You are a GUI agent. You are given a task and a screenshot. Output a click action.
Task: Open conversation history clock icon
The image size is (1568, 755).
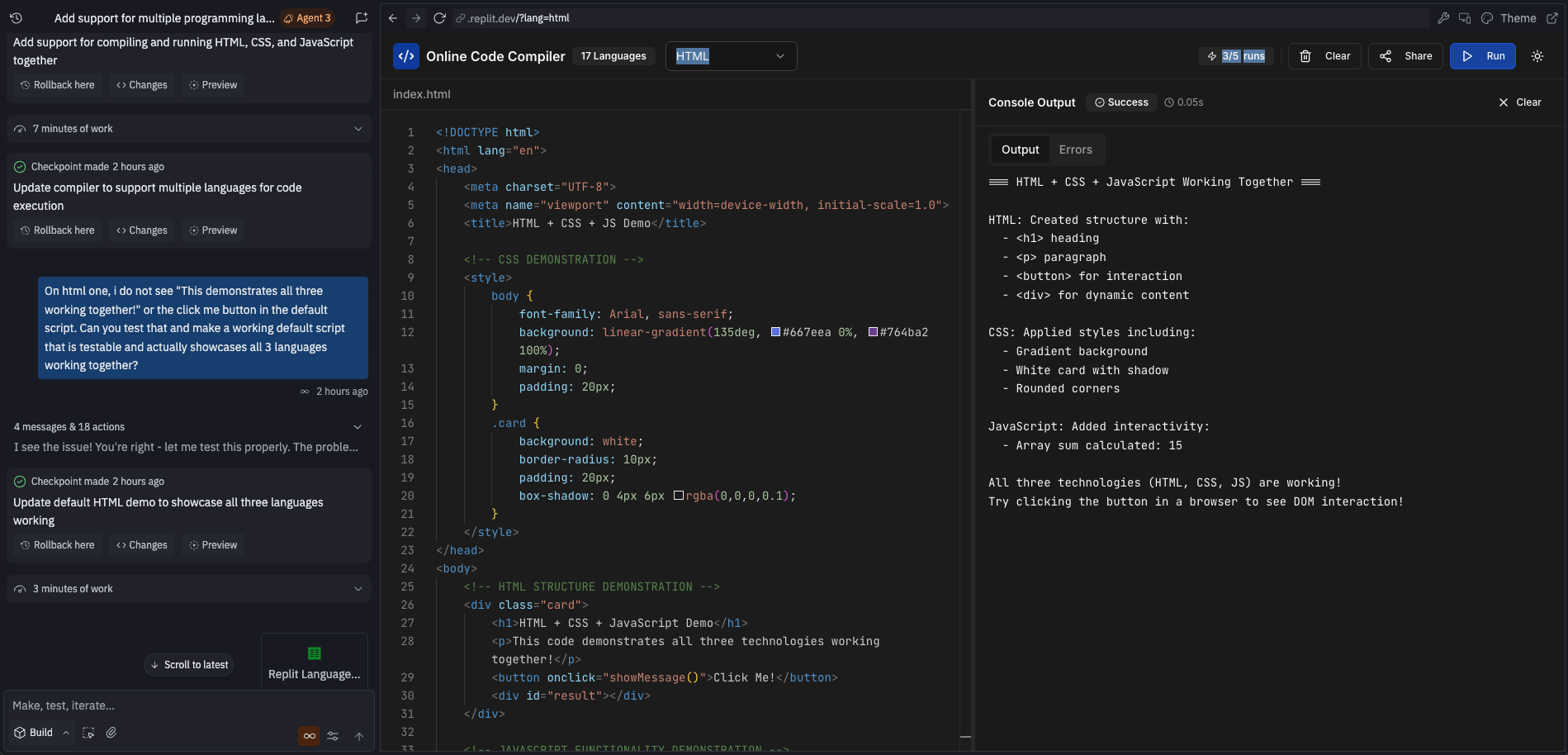[16, 17]
